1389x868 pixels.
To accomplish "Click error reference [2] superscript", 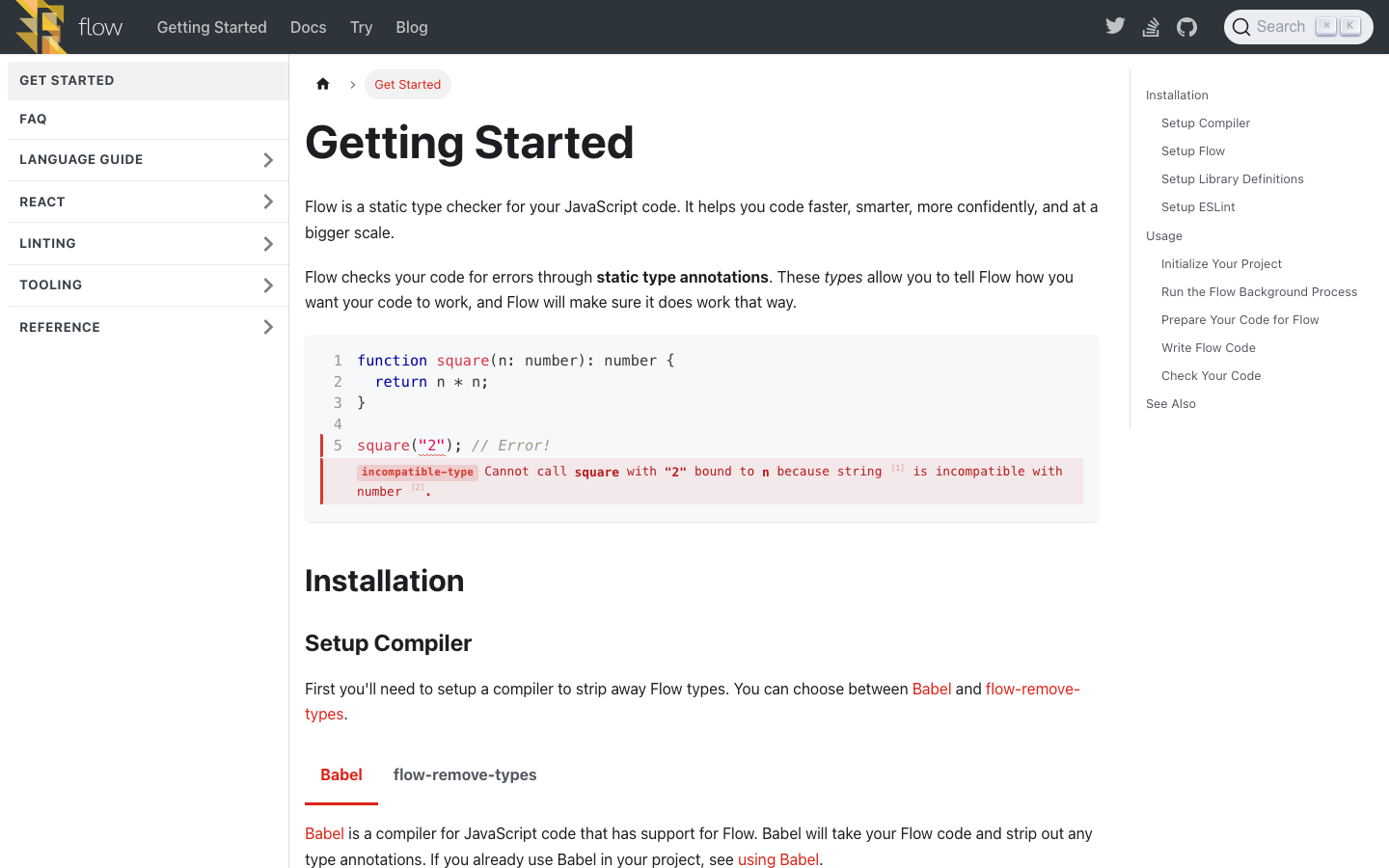I will click(418, 488).
